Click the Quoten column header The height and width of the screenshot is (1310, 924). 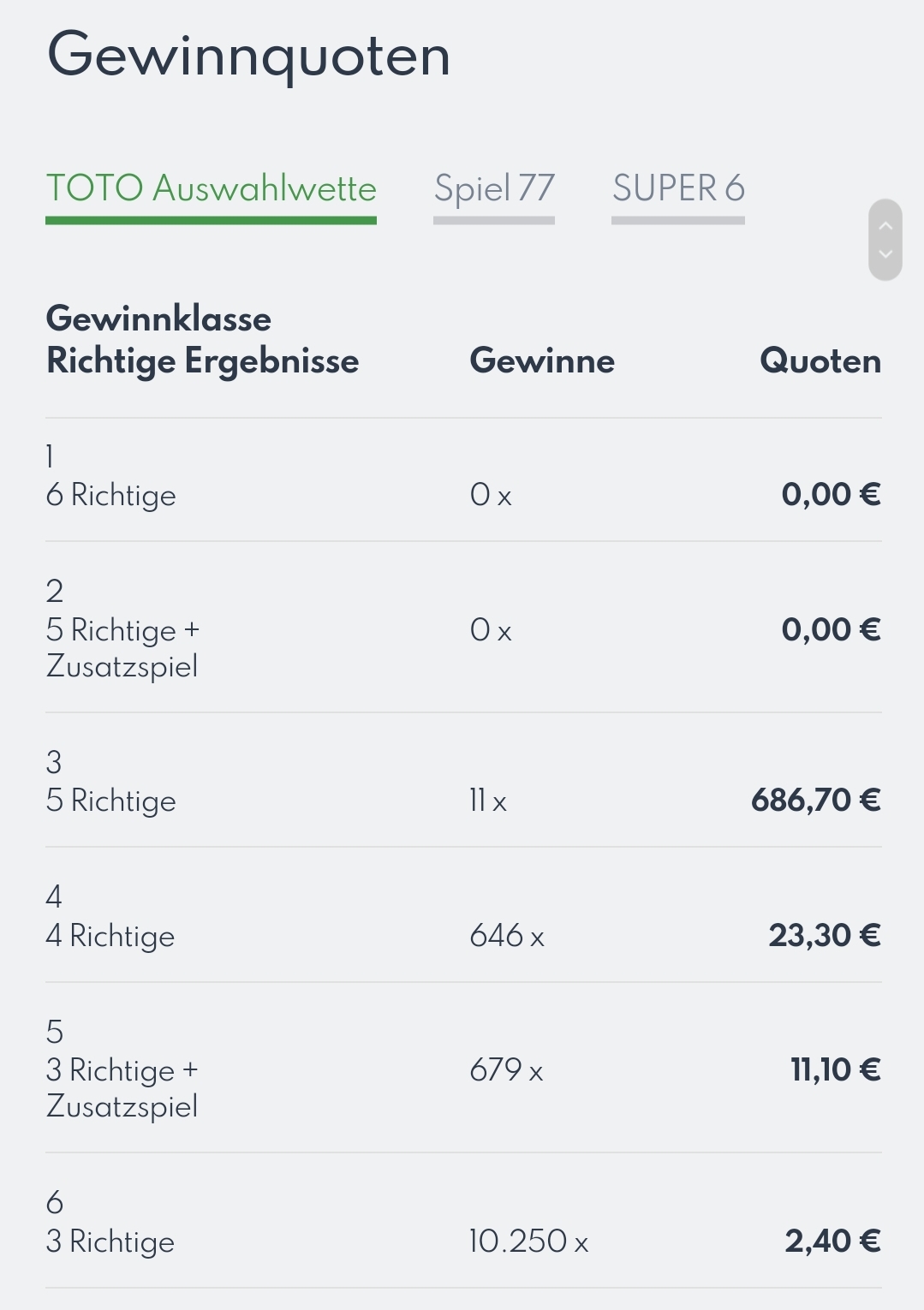[x=820, y=360]
